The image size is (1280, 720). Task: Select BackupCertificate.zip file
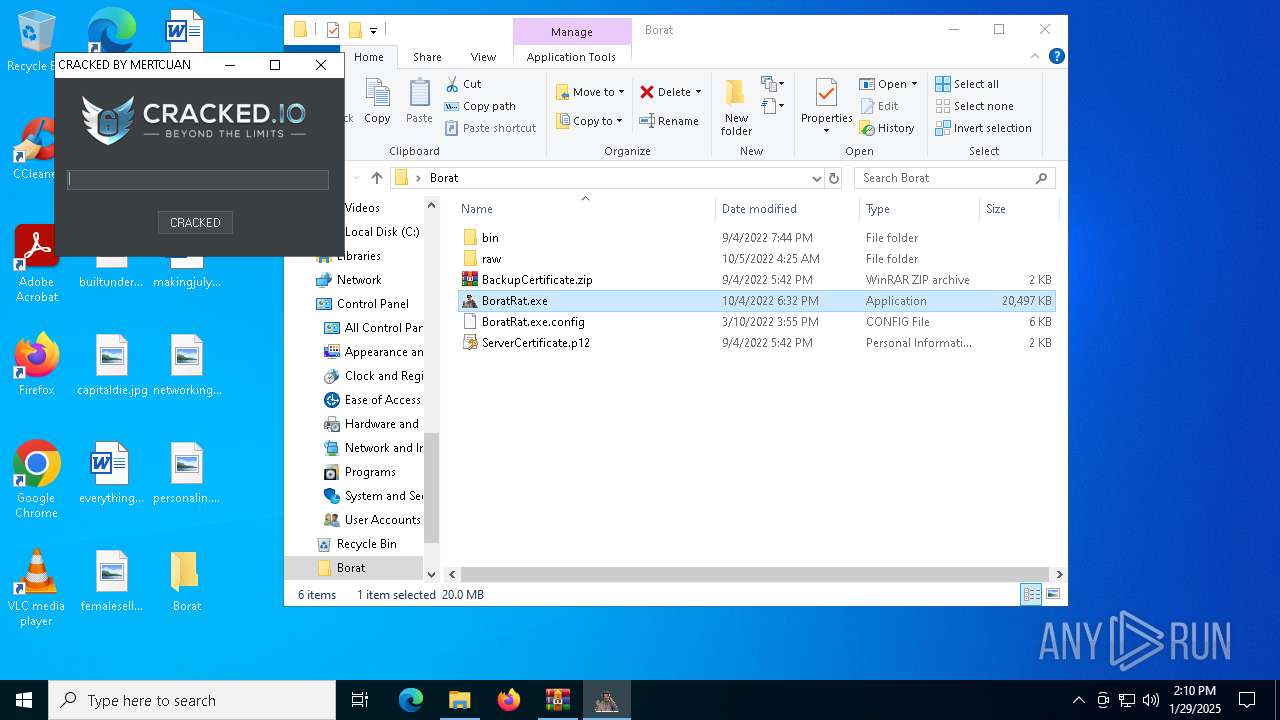coord(757,280)
